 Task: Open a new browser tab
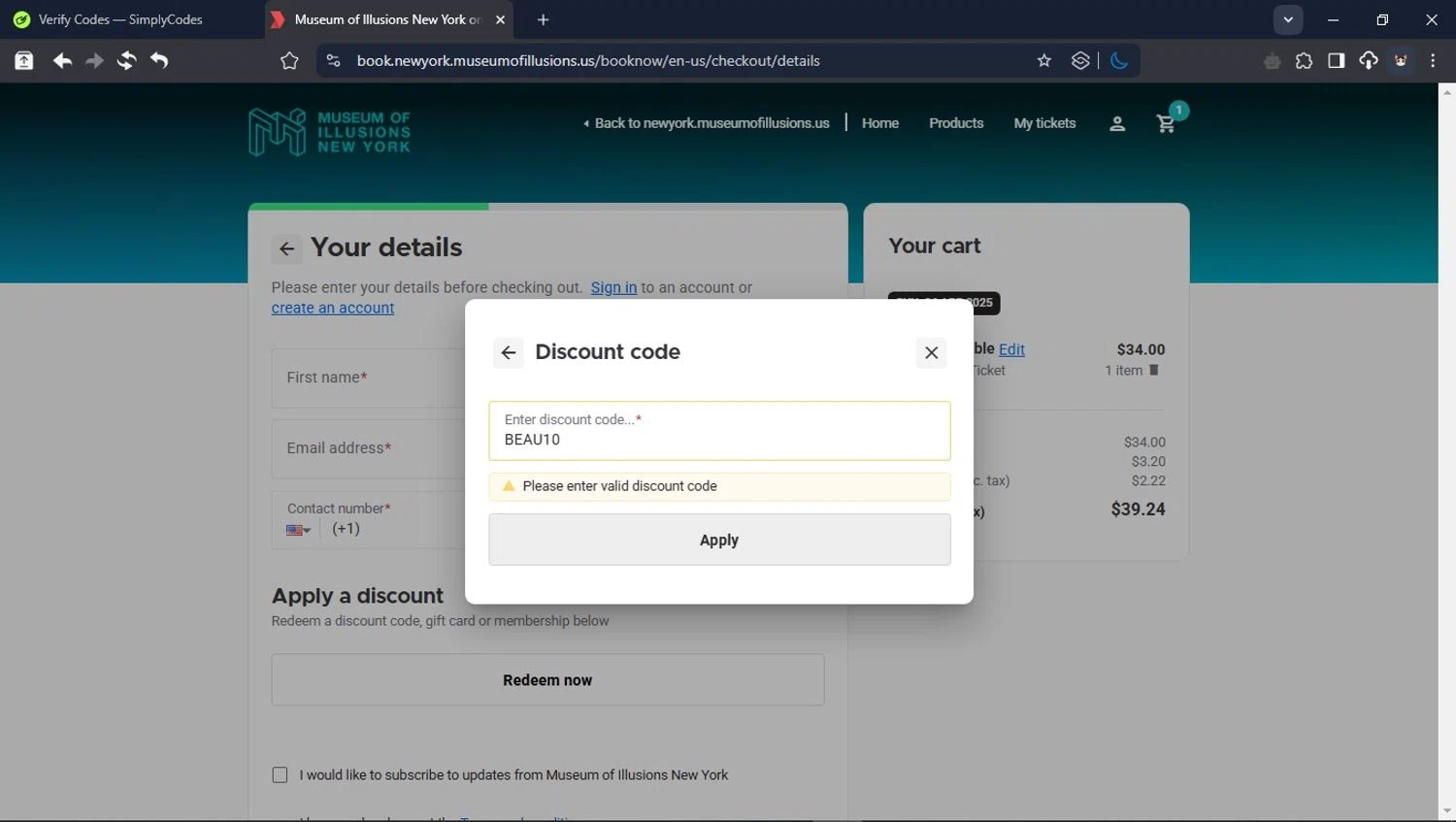543,19
